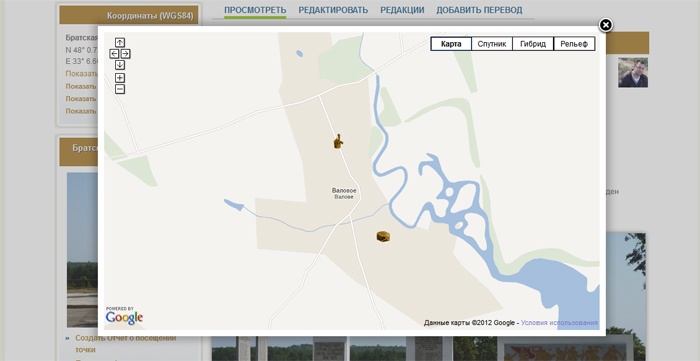This screenshot has height=361, width=700.
Task: Pan the map up with arrow icon
Action: [x=120, y=43]
